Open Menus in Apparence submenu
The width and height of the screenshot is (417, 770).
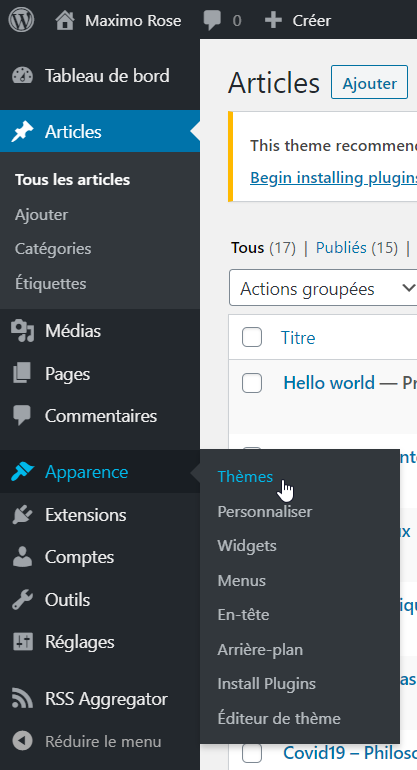click(x=242, y=580)
